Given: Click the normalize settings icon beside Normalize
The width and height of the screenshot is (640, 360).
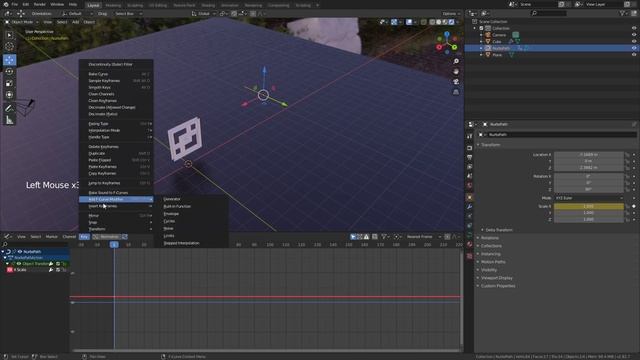Looking at the screenshot, I should pos(125,237).
